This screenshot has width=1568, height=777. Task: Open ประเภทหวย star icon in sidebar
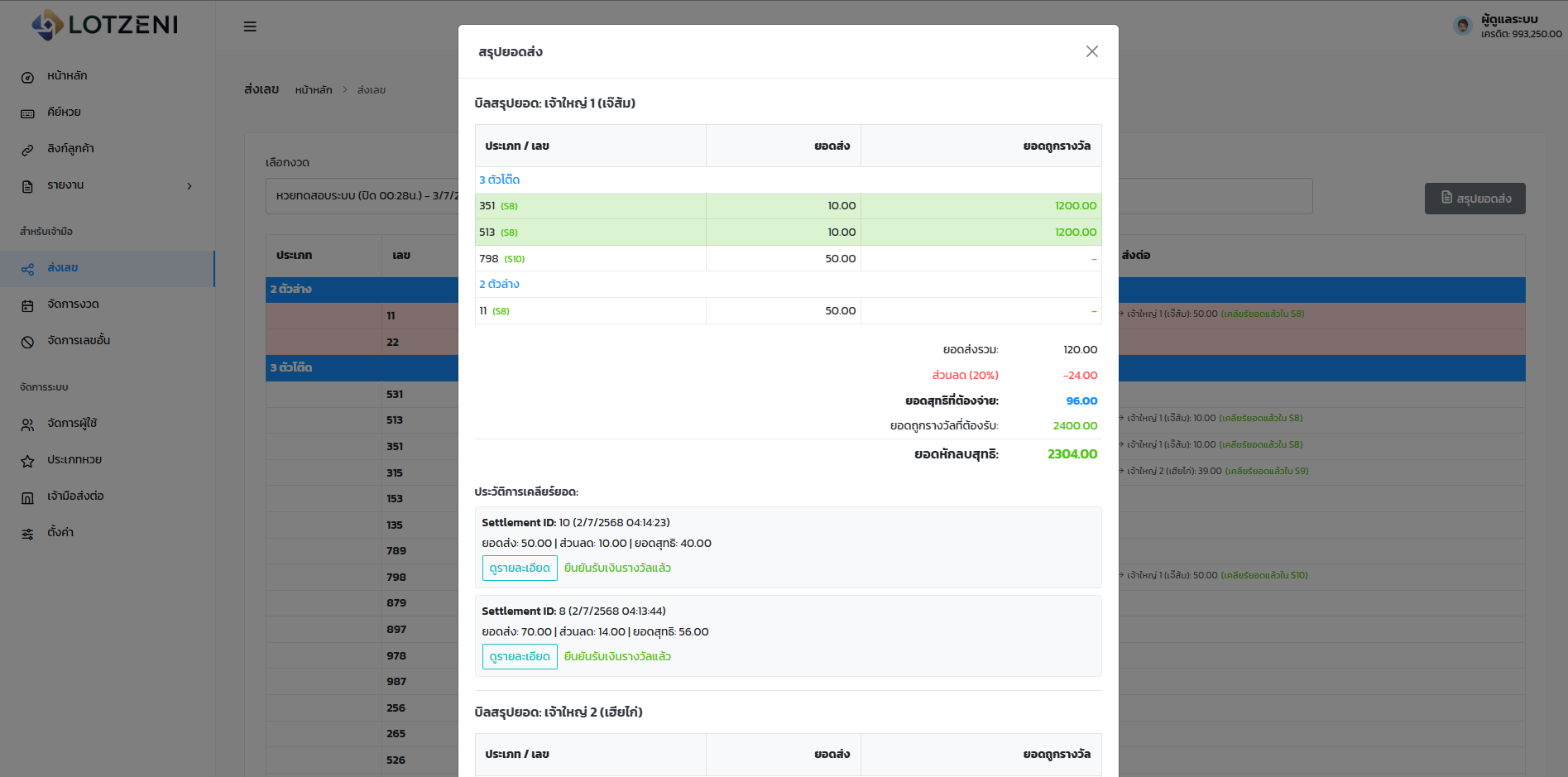pyautogui.click(x=27, y=461)
